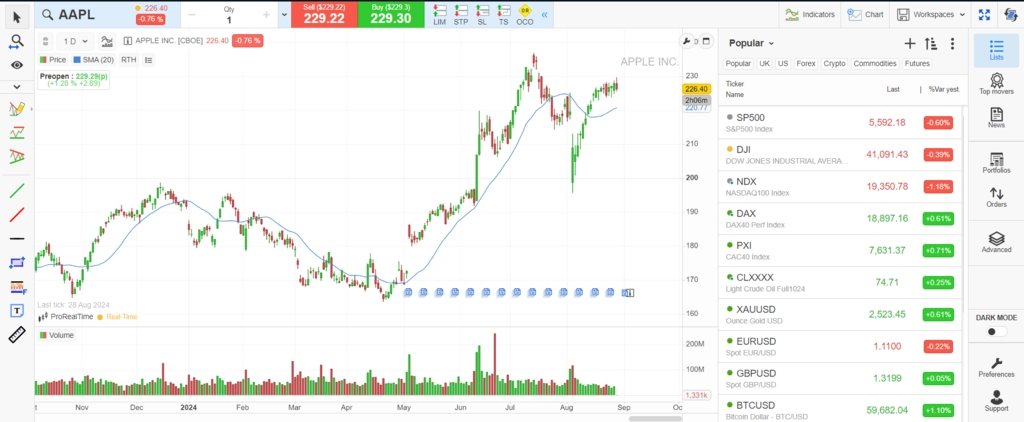
Task: Open the chart indicator settings icon
Action: tap(107, 41)
